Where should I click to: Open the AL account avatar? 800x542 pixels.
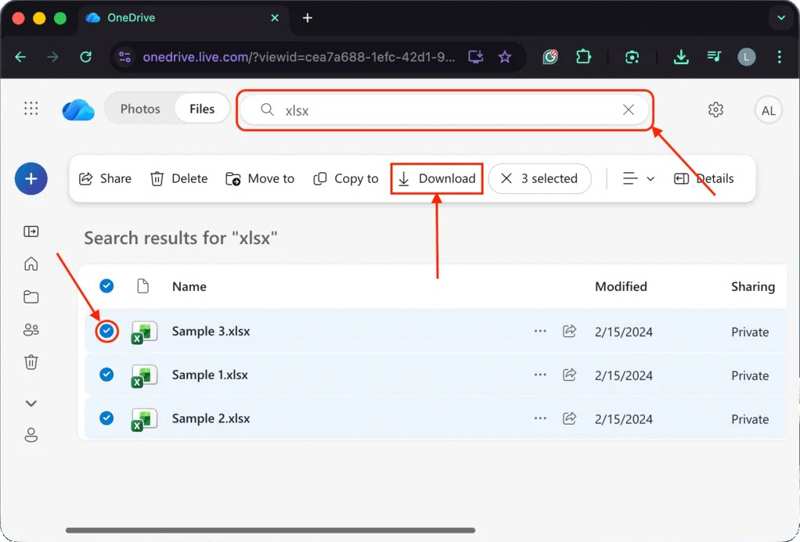[768, 111]
